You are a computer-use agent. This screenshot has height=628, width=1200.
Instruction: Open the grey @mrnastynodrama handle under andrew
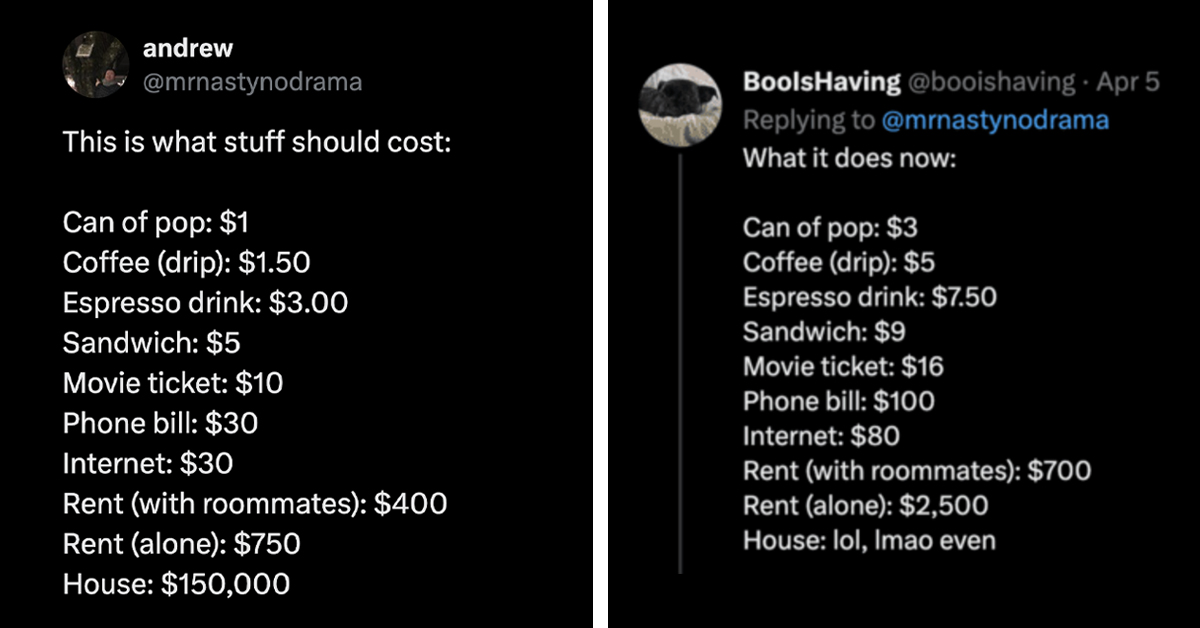pyautogui.click(x=252, y=82)
